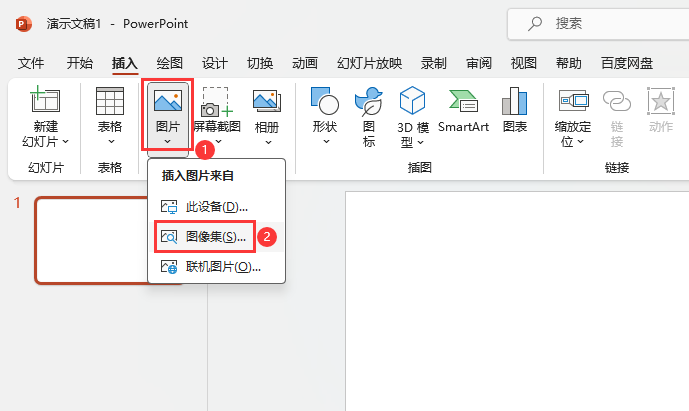
Task: Expand the 缩放定位 dropdown arrow
Action: click(x=580, y=142)
